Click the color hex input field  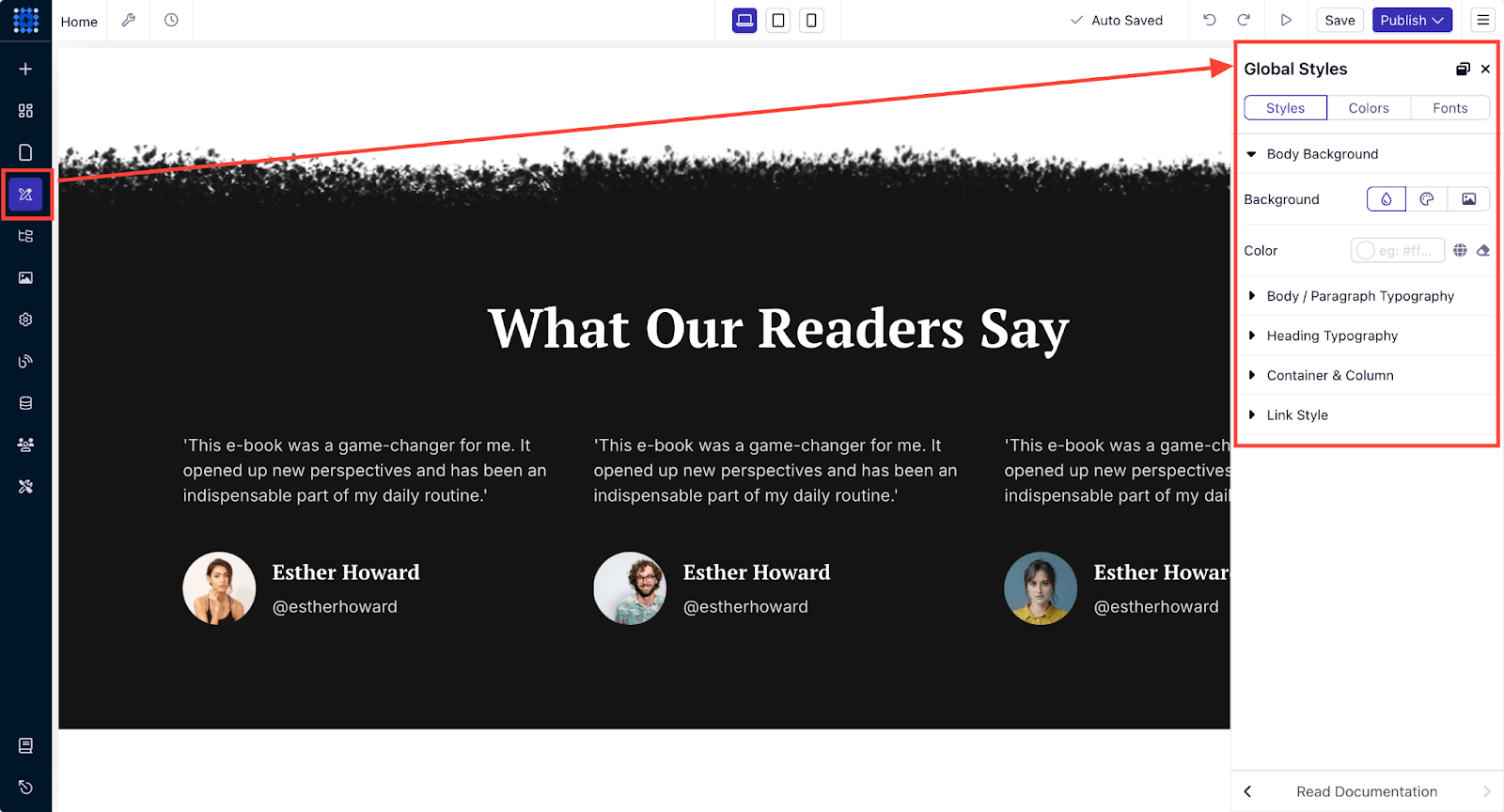[x=1398, y=250]
